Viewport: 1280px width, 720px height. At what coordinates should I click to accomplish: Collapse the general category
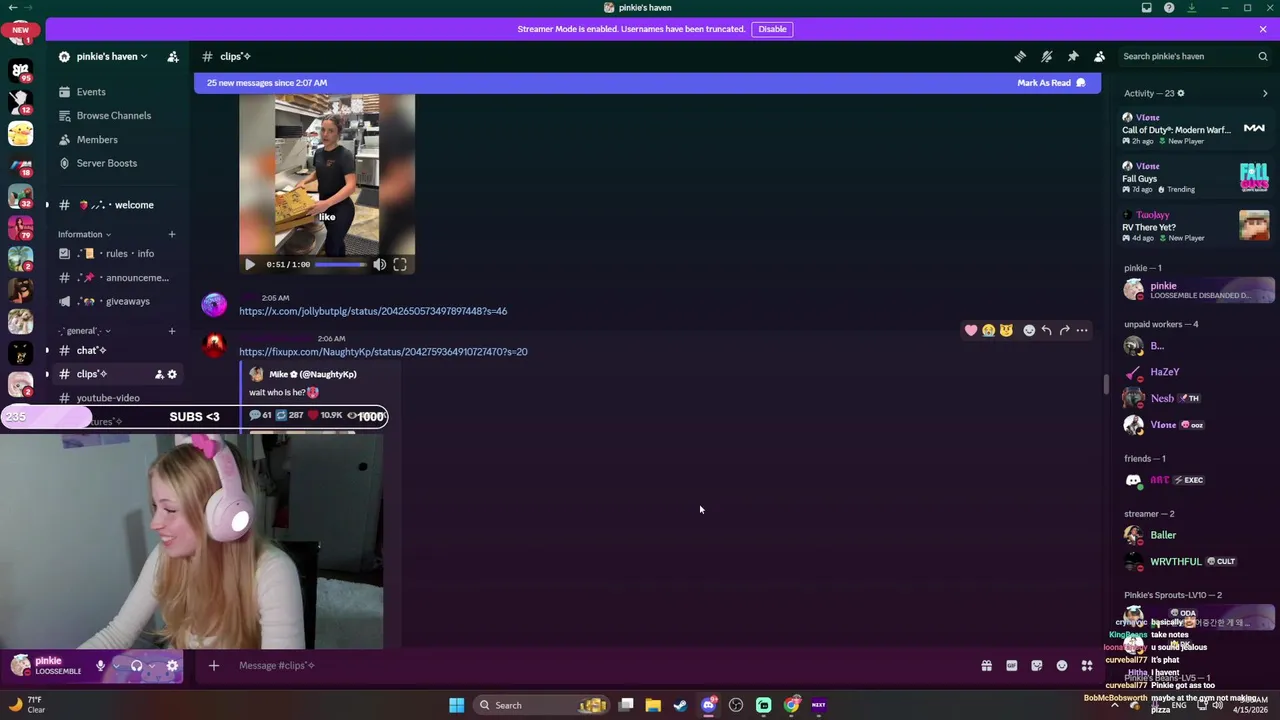click(x=84, y=331)
